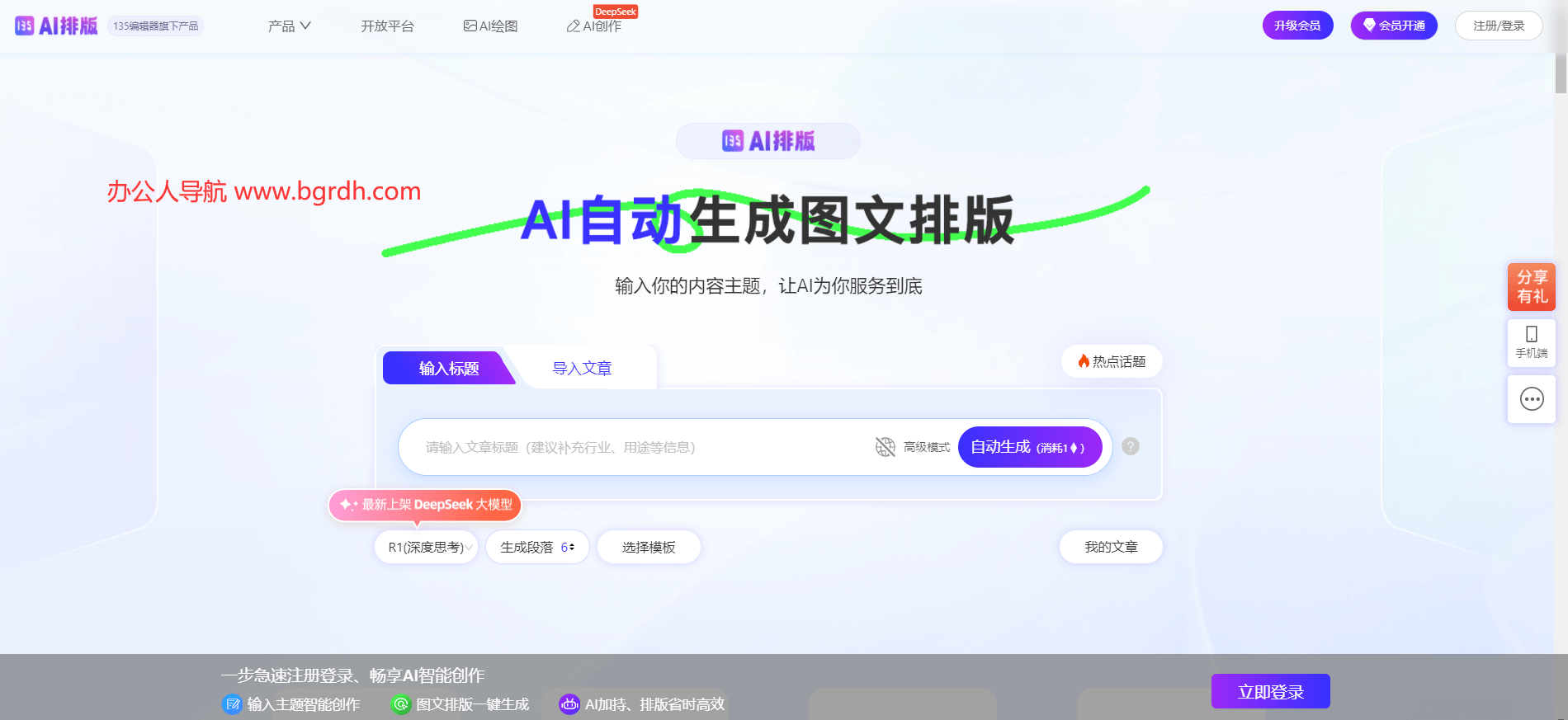
Task: Open the 开放平台 menu item
Action: point(387,26)
